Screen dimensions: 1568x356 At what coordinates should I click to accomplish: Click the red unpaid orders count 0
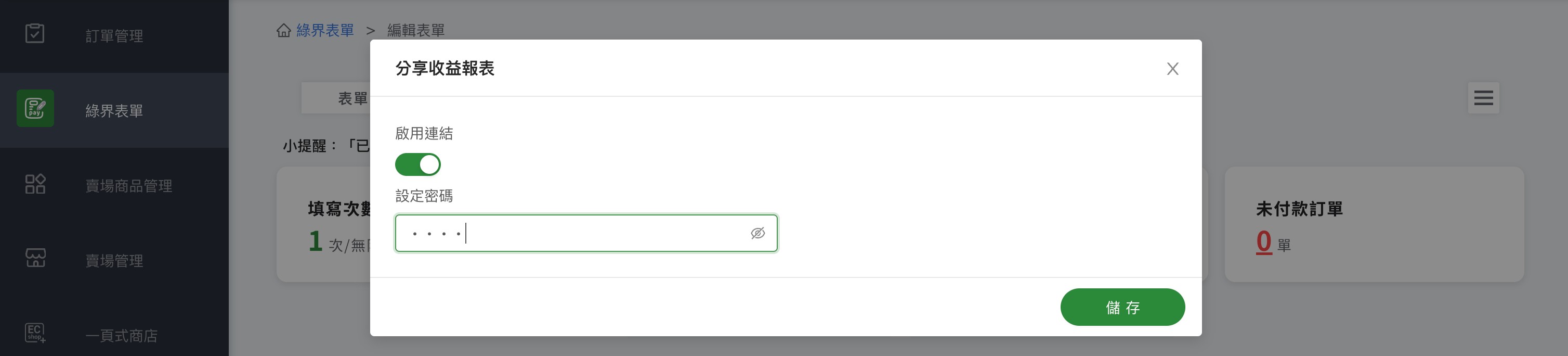pyautogui.click(x=1264, y=242)
